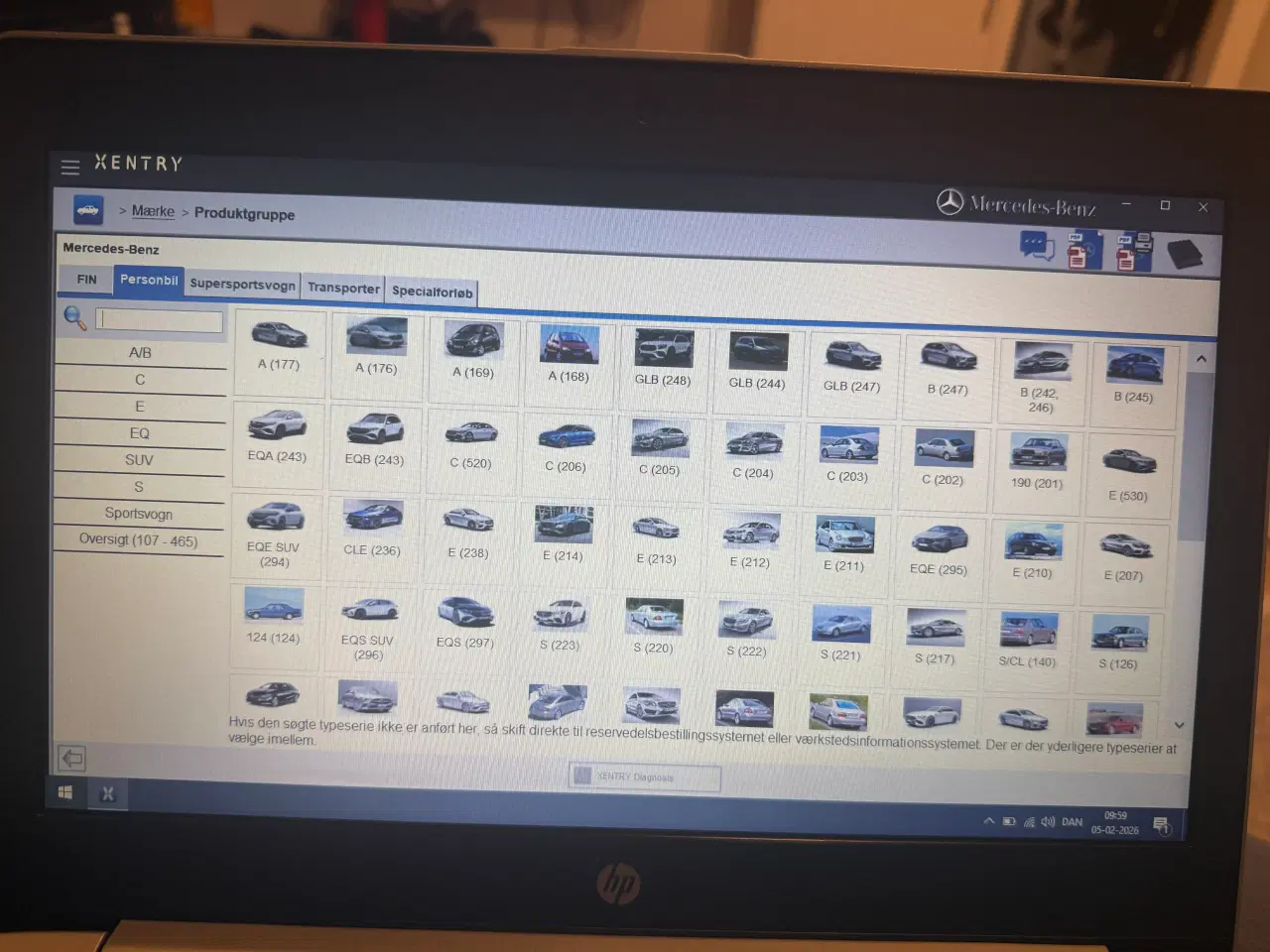The height and width of the screenshot is (952, 1270).
Task: Select the Sportsvogn category
Action: (x=138, y=514)
